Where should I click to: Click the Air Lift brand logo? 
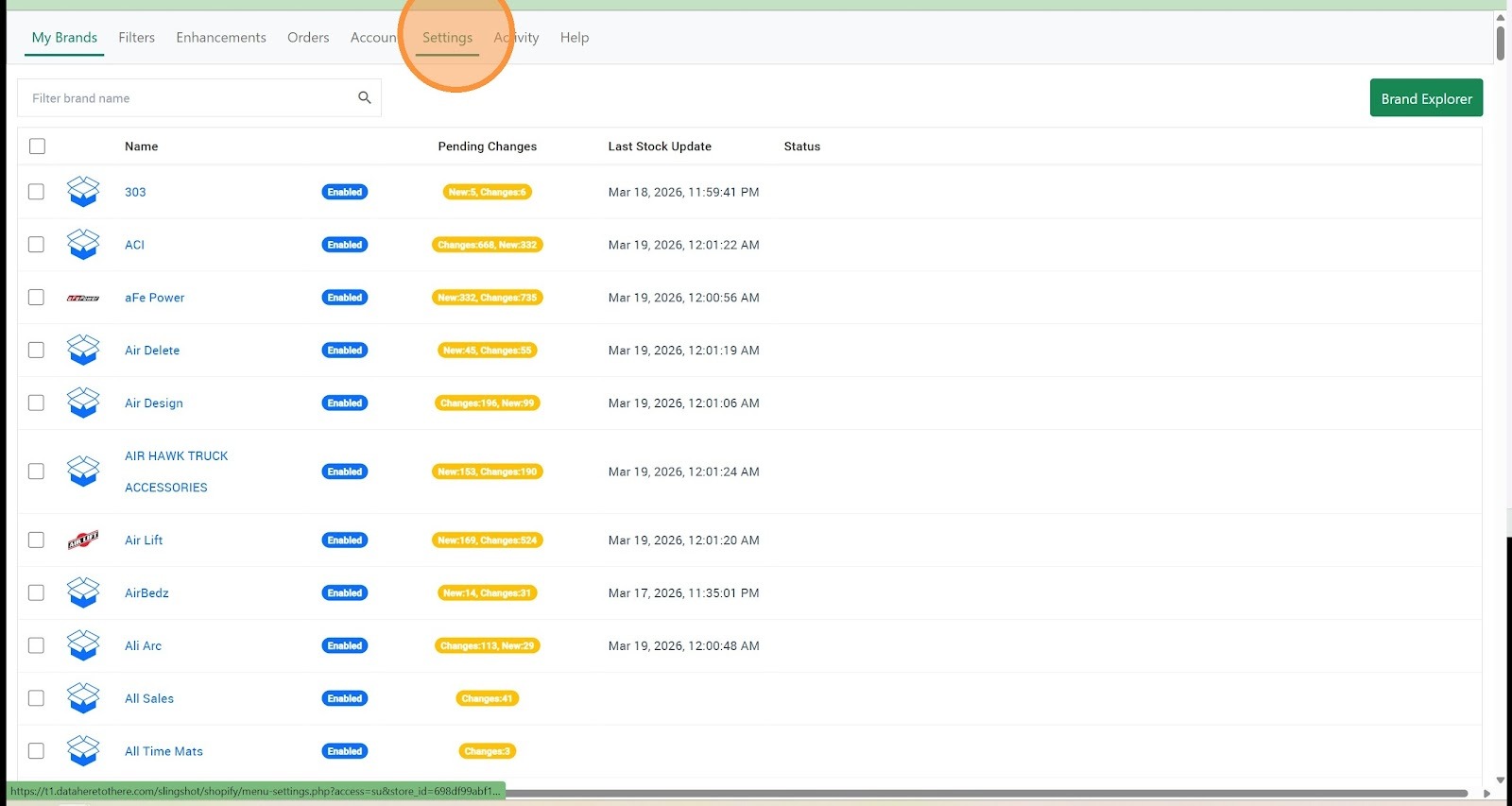tap(83, 540)
